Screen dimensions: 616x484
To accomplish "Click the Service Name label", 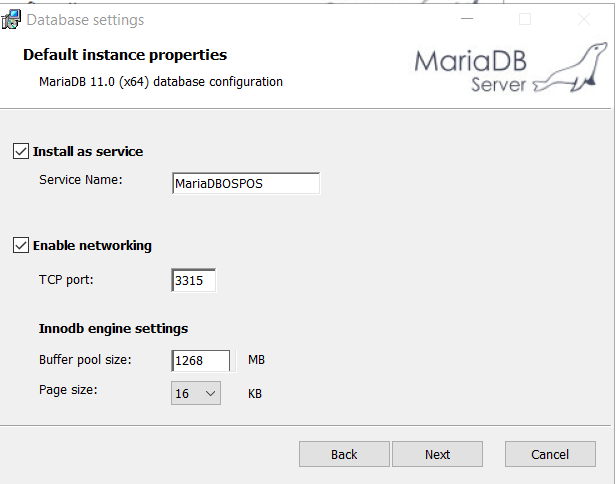I will coord(80,180).
